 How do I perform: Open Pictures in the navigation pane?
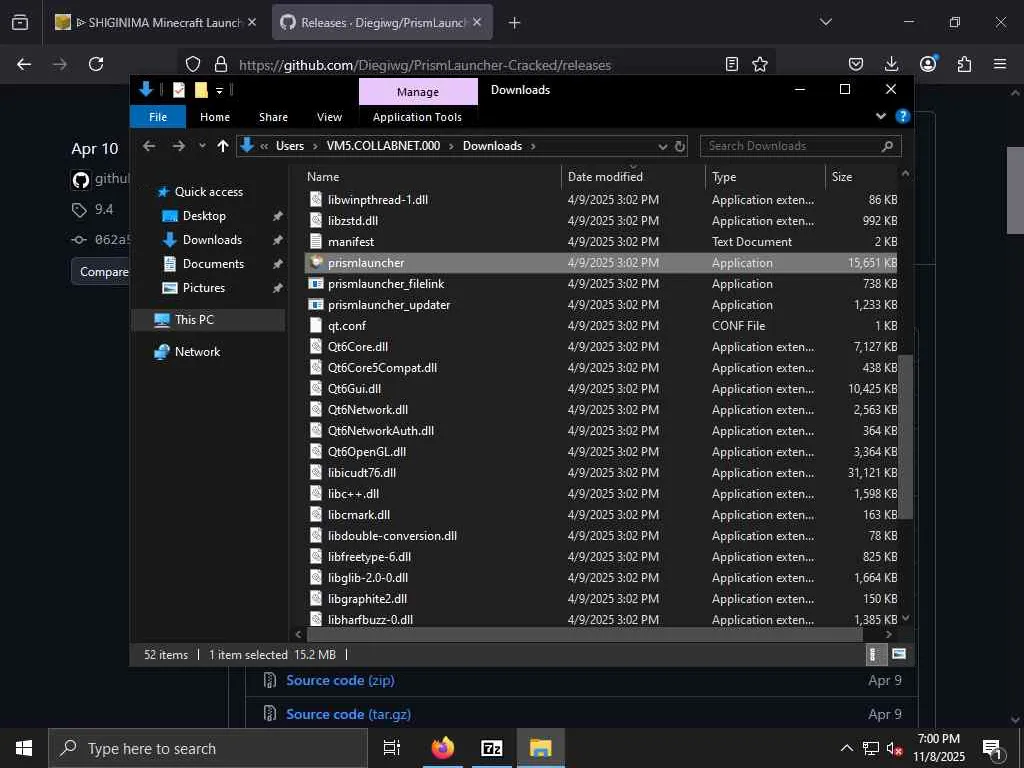tap(203, 287)
